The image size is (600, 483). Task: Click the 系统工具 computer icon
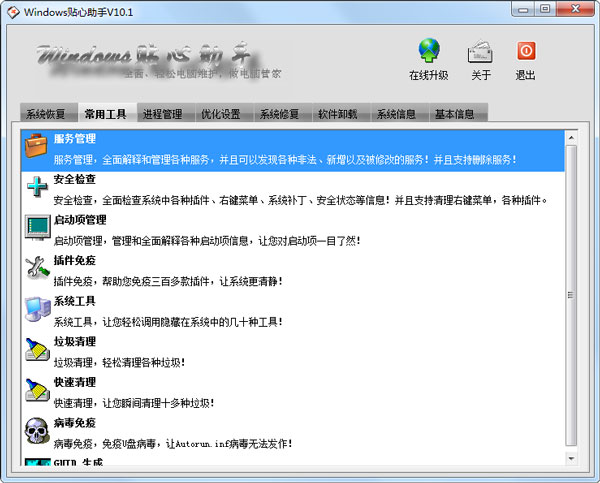[x=38, y=308]
